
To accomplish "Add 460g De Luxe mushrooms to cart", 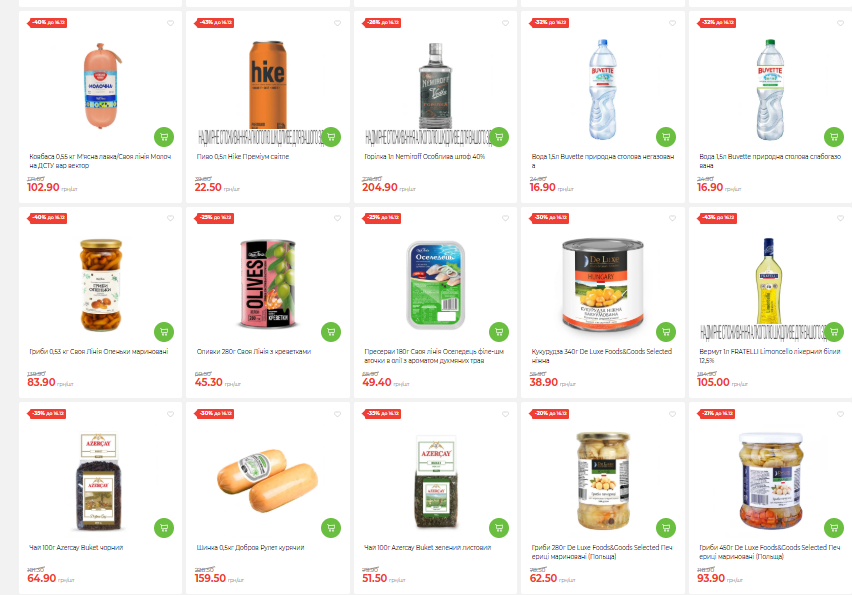I will coord(834,528).
